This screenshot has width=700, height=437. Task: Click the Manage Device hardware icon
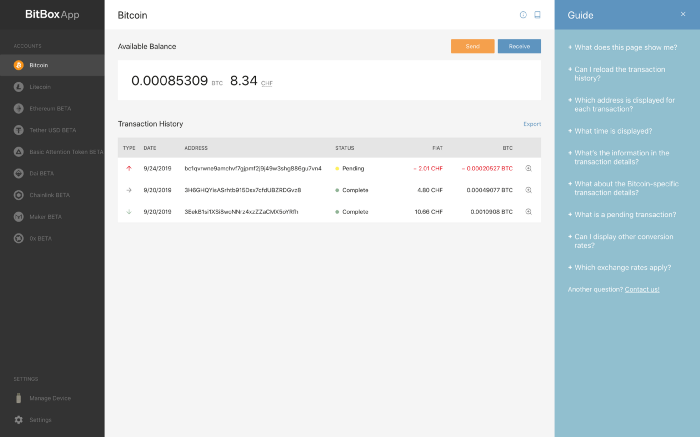[x=18, y=398]
